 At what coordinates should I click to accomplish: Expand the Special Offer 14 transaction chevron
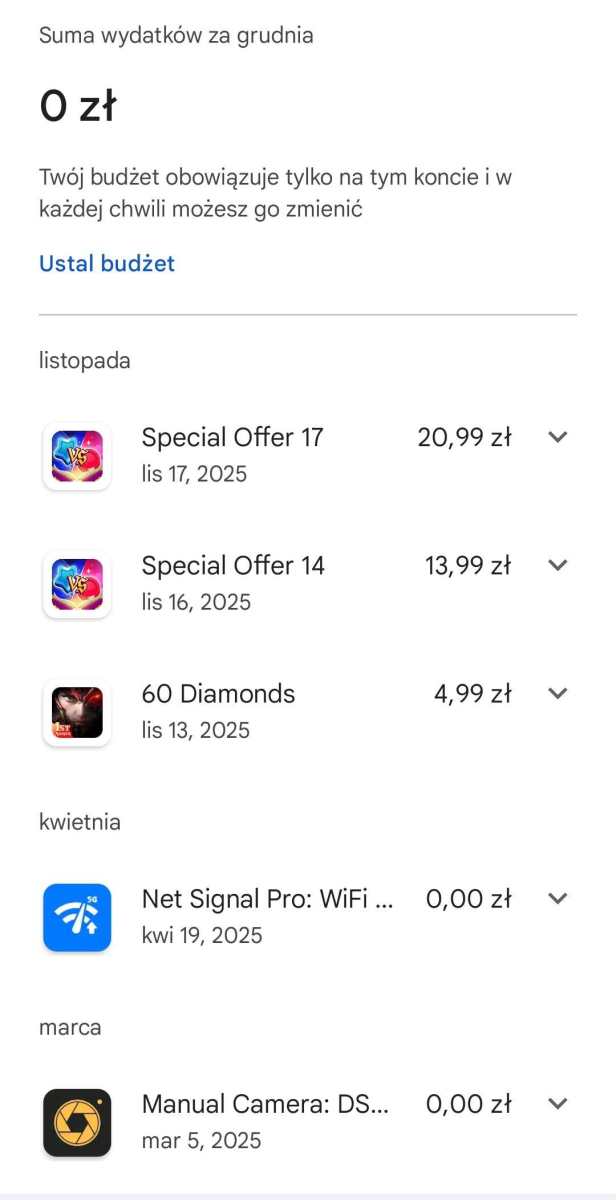pyautogui.click(x=557, y=564)
